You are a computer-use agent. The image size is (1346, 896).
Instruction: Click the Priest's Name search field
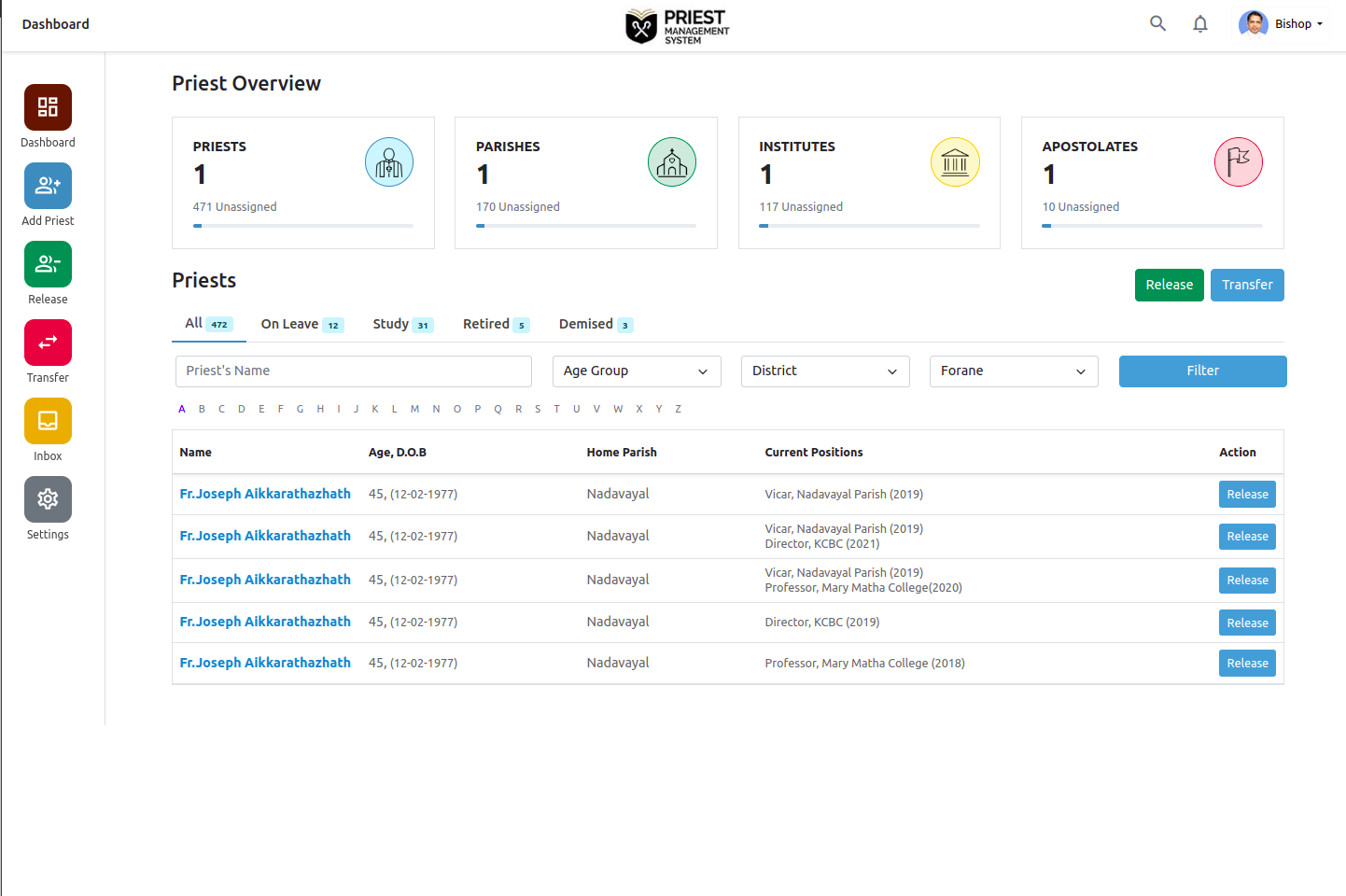click(x=354, y=371)
